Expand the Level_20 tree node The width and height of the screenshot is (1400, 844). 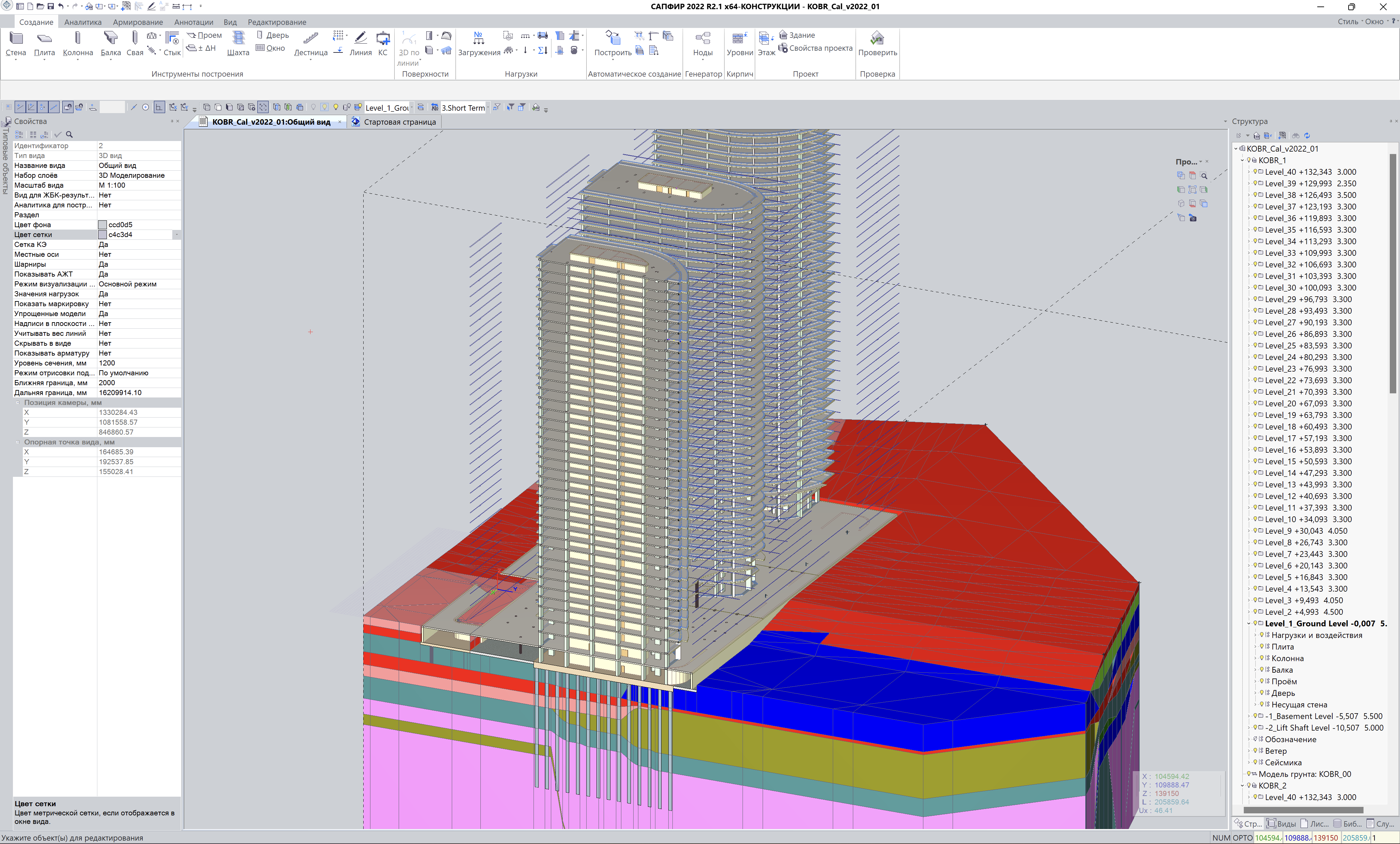tap(1248, 404)
